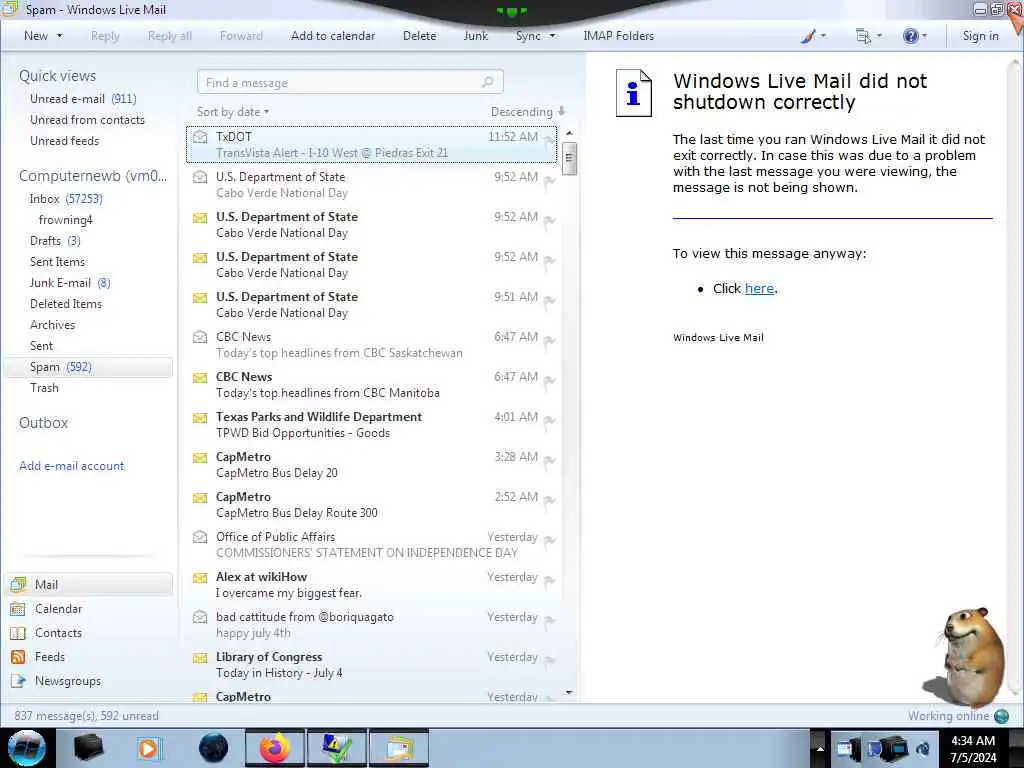Click Add to calendar in the toolbar
The image size is (1024, 768).
click(x=333, y=36)
